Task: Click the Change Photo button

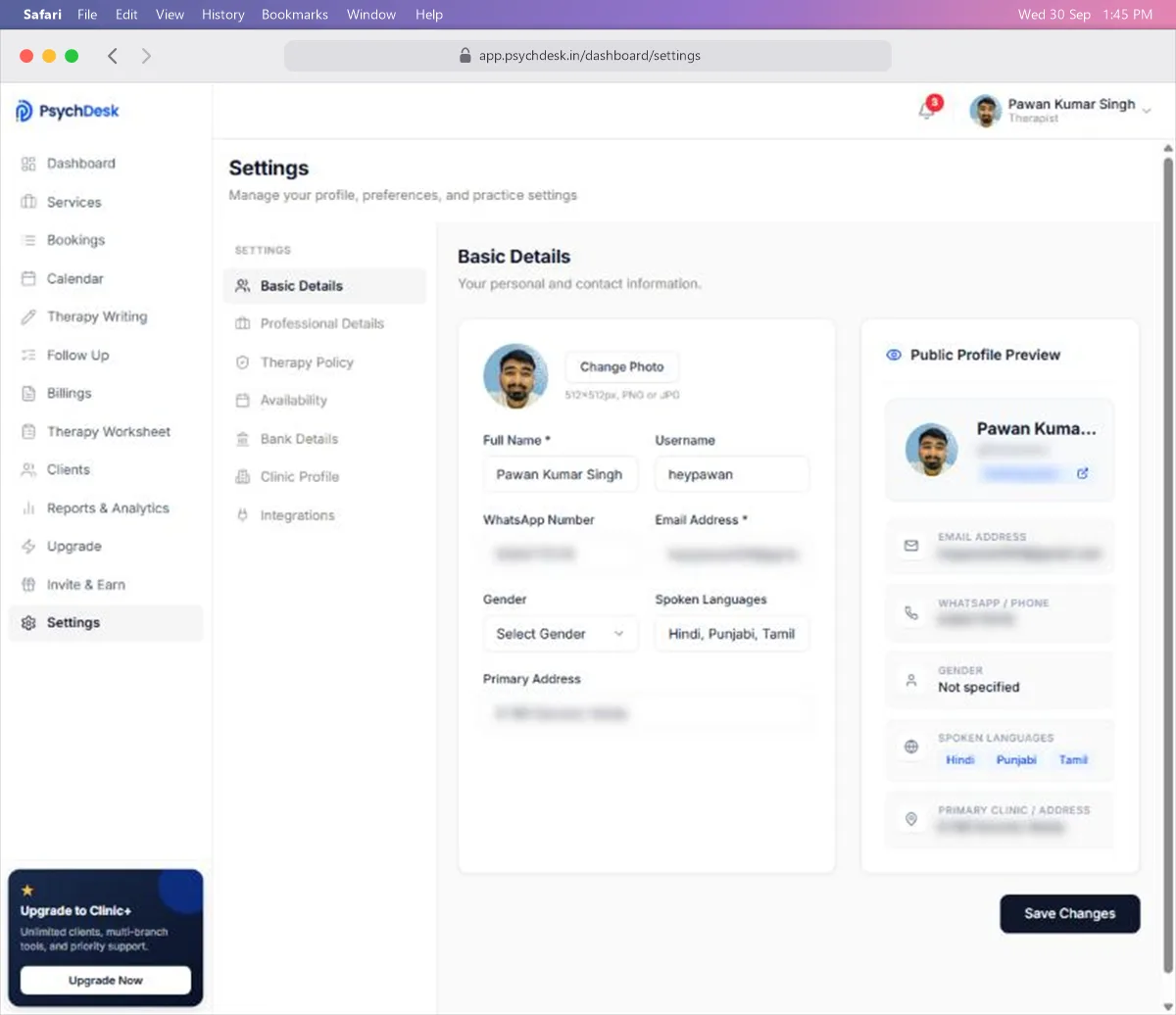Action: click(x=621, y=366)
